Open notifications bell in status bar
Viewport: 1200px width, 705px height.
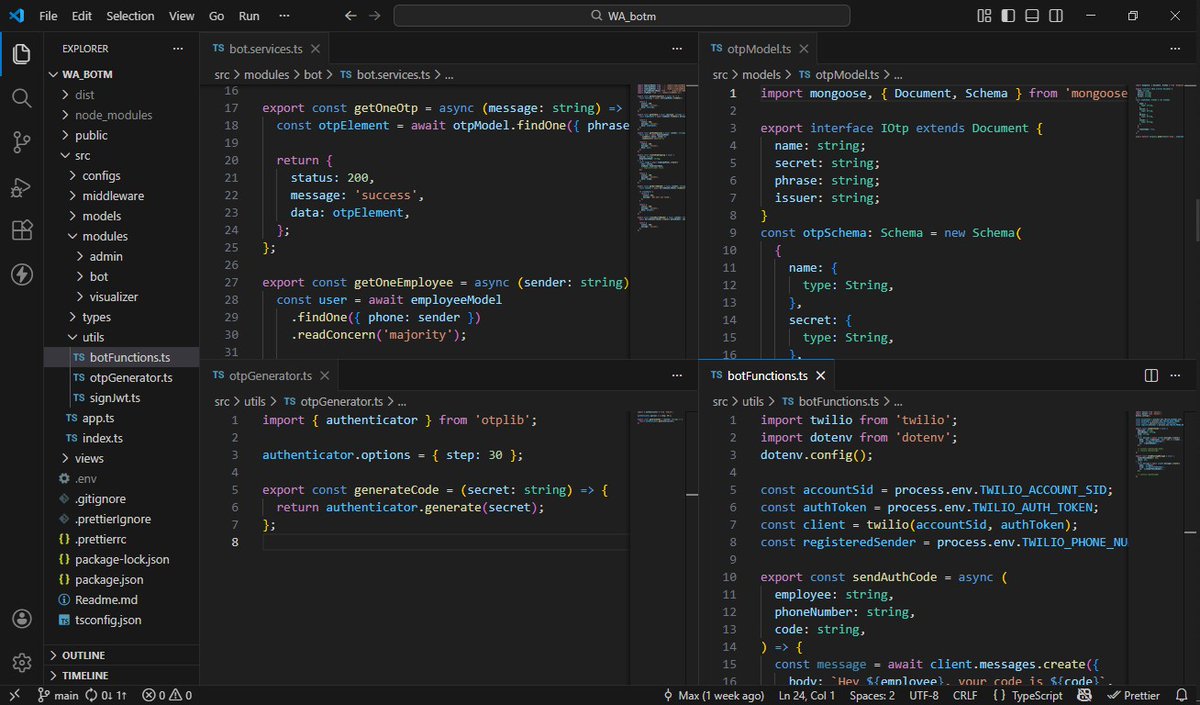tap(1182, 695)
